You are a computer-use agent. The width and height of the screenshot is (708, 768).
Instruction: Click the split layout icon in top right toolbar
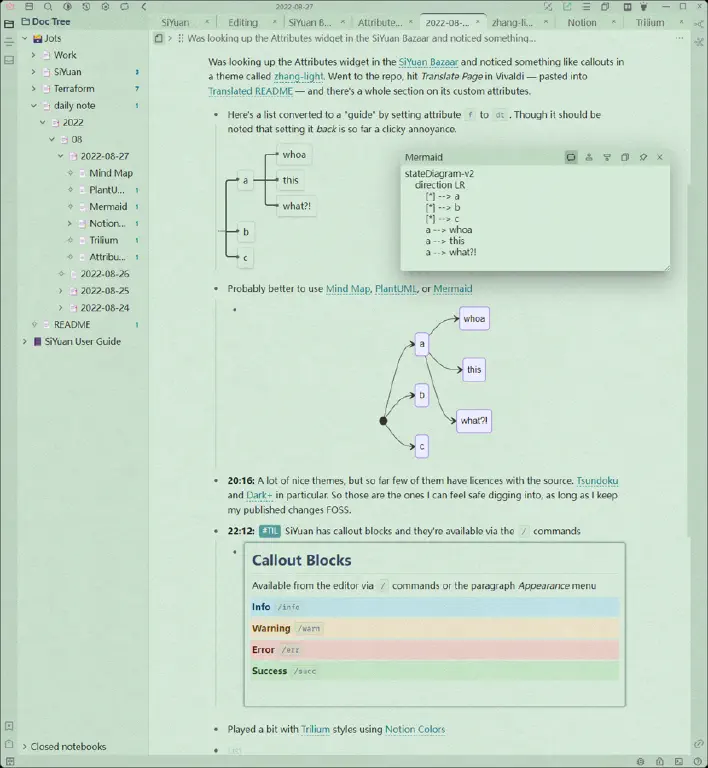(627, 7)
